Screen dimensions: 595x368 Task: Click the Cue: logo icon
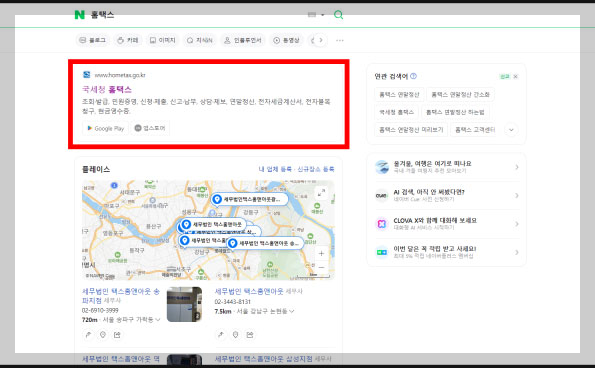[382, 195]
